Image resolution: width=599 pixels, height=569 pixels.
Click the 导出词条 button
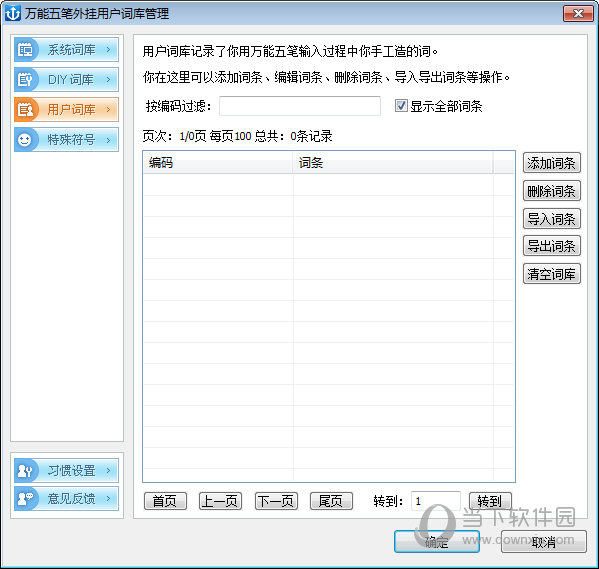(x=551, y=246)
